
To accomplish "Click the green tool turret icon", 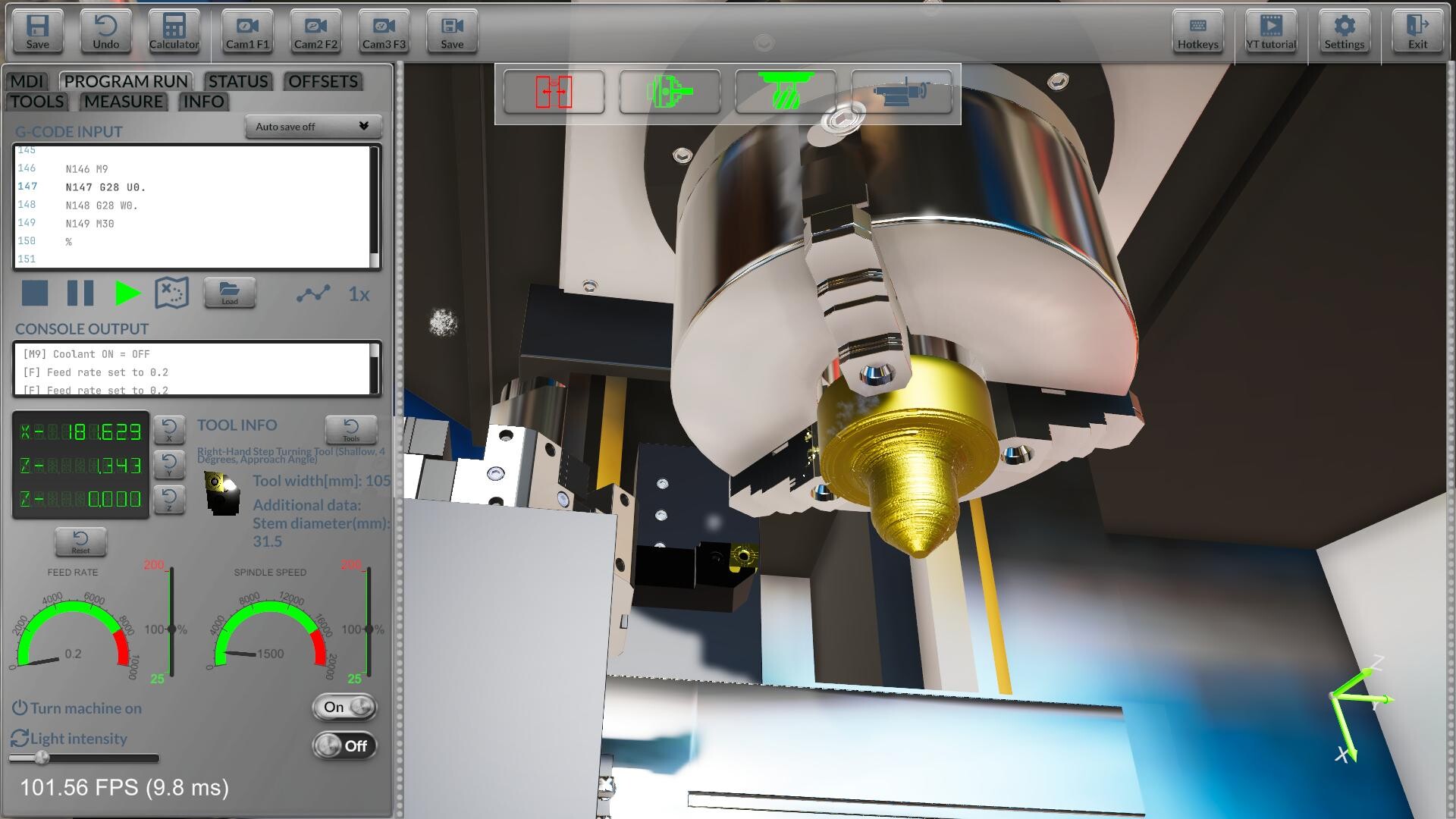I will pos(785,92).
